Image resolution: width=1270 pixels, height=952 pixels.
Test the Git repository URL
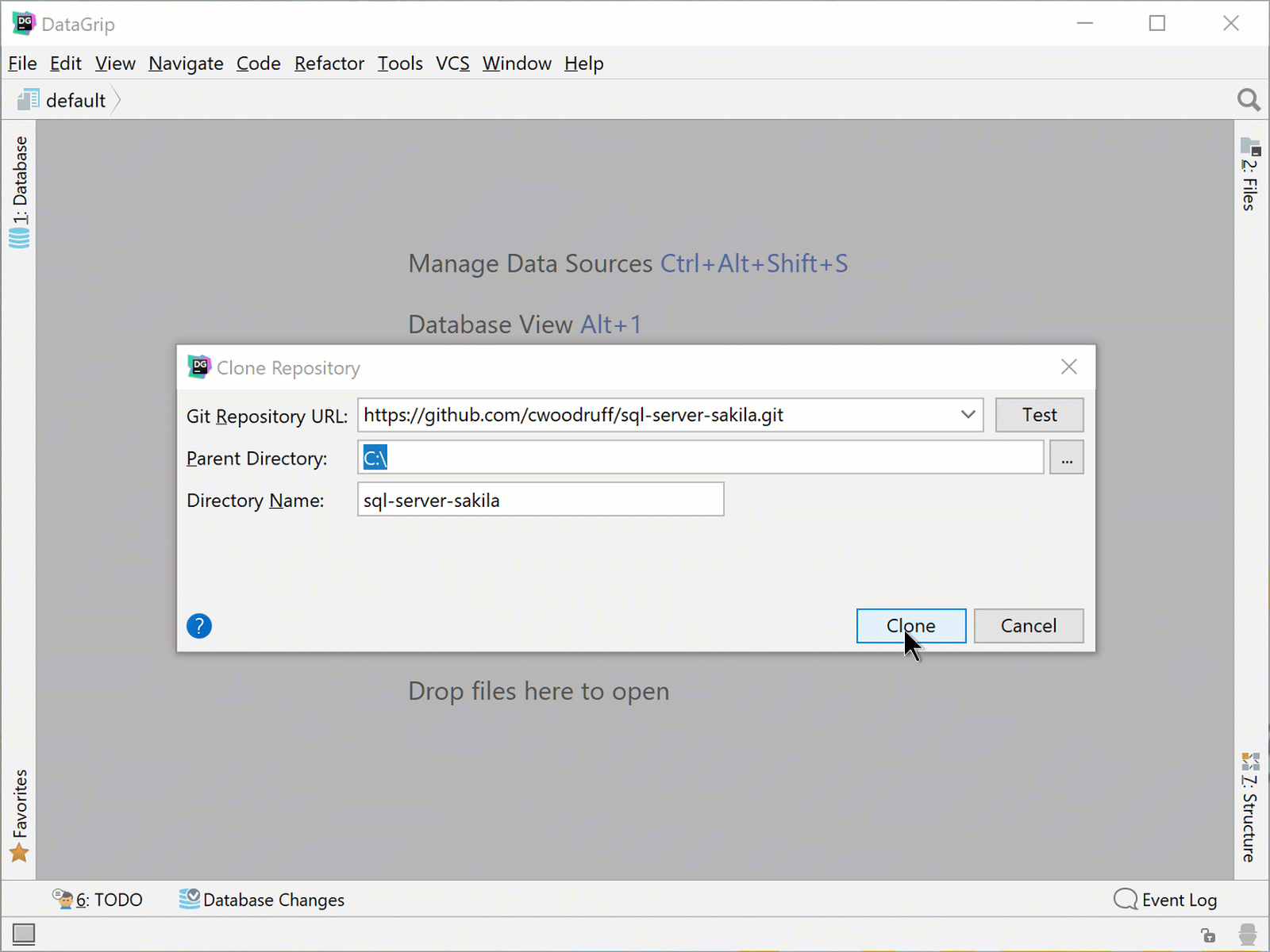tap(1039, 415)
